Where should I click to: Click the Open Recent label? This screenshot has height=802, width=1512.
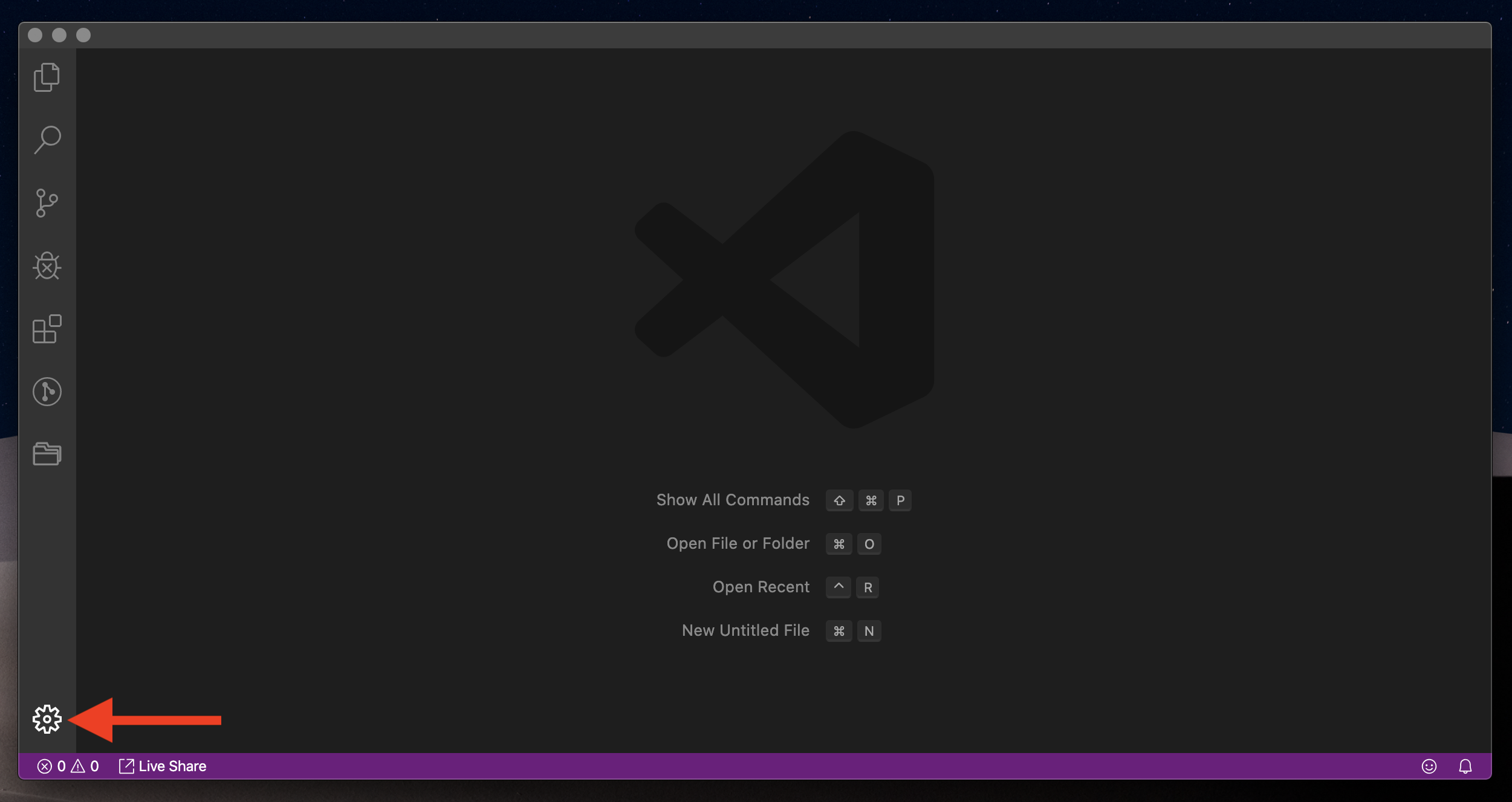click(x=761, y=587)
